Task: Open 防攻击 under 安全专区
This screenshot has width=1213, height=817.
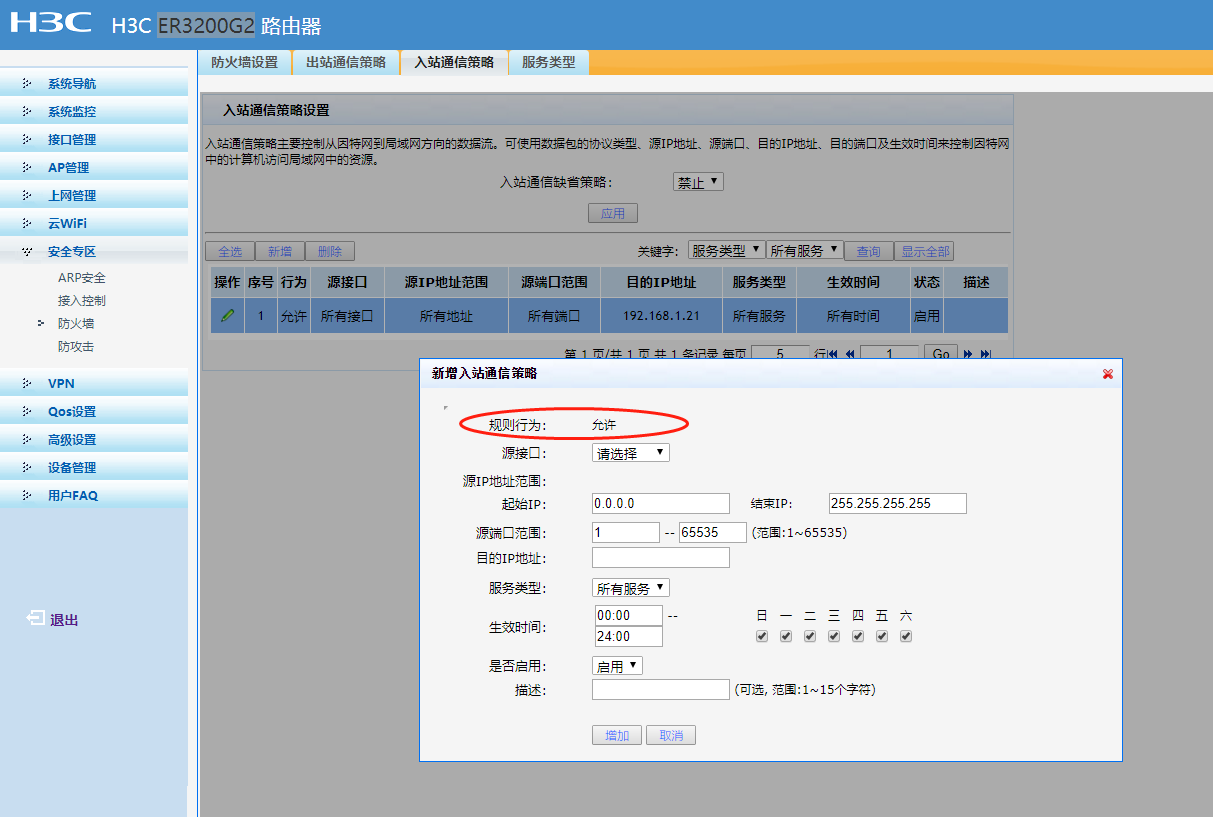Action: [76, 346]
